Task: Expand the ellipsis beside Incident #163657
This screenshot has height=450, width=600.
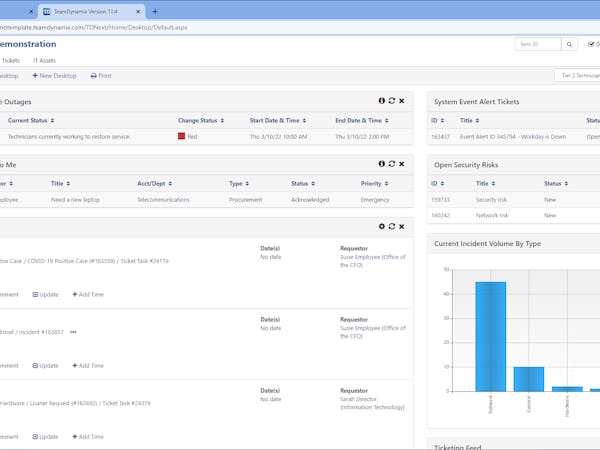Action: (73, 332)
